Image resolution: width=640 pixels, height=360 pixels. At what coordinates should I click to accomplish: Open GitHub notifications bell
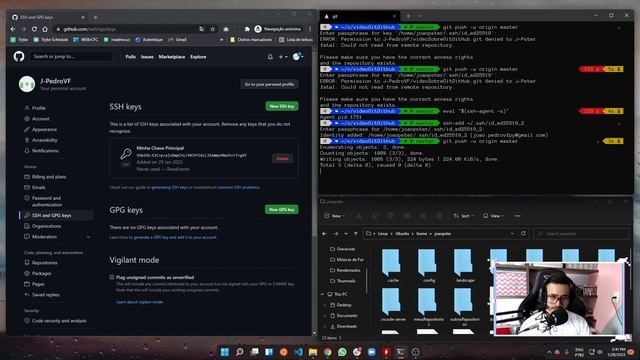[x=270, y=57]
